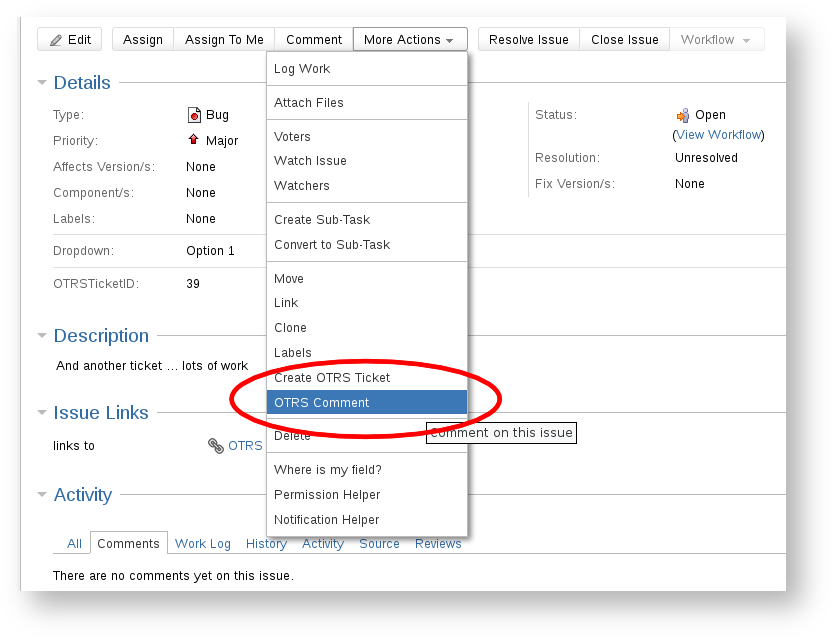
Task: Choose Create OTRS Ticket menu entry
Action: click(x=332, y=378)
